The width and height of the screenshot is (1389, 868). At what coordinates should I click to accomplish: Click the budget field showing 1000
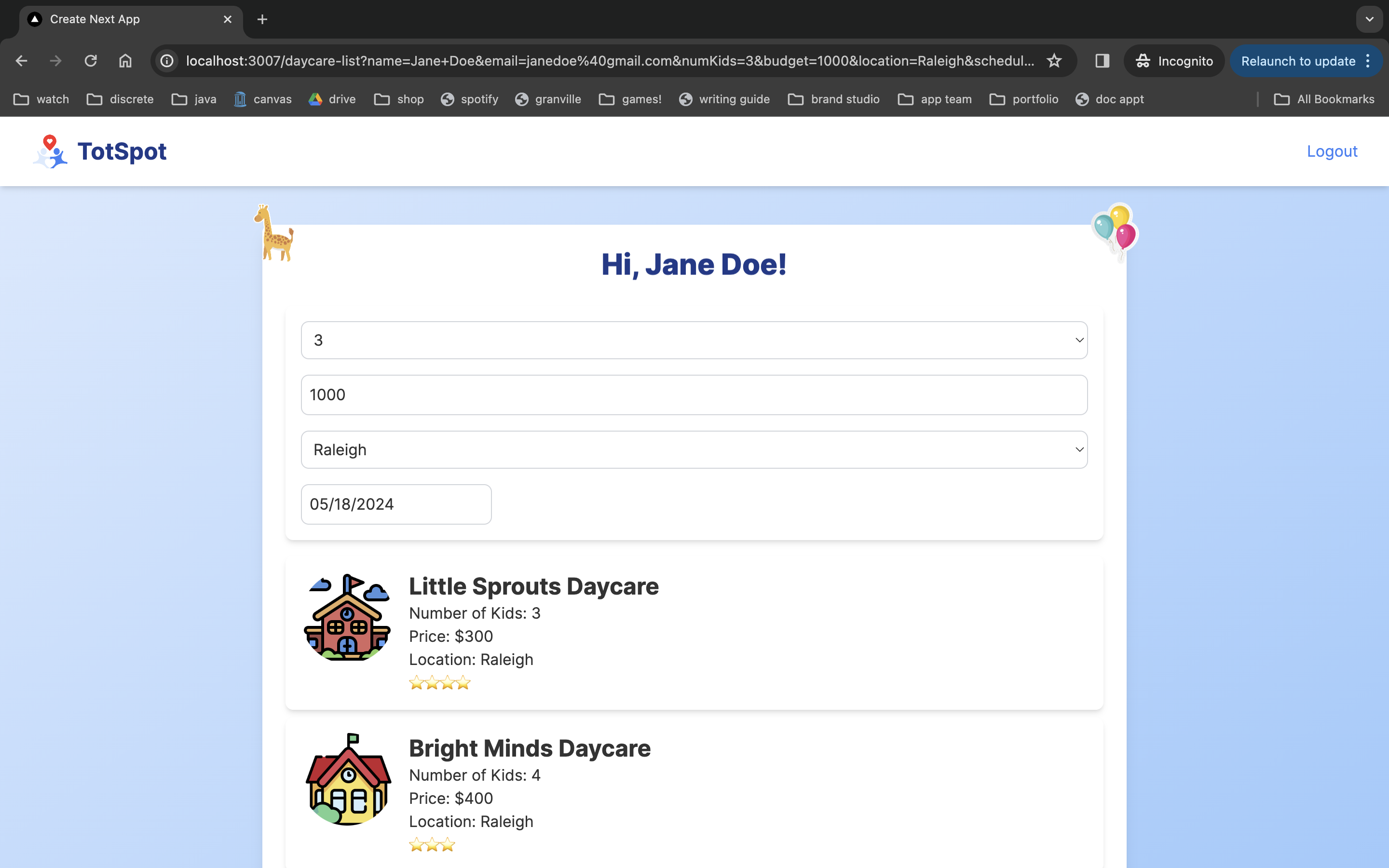(x=694, y=395)
